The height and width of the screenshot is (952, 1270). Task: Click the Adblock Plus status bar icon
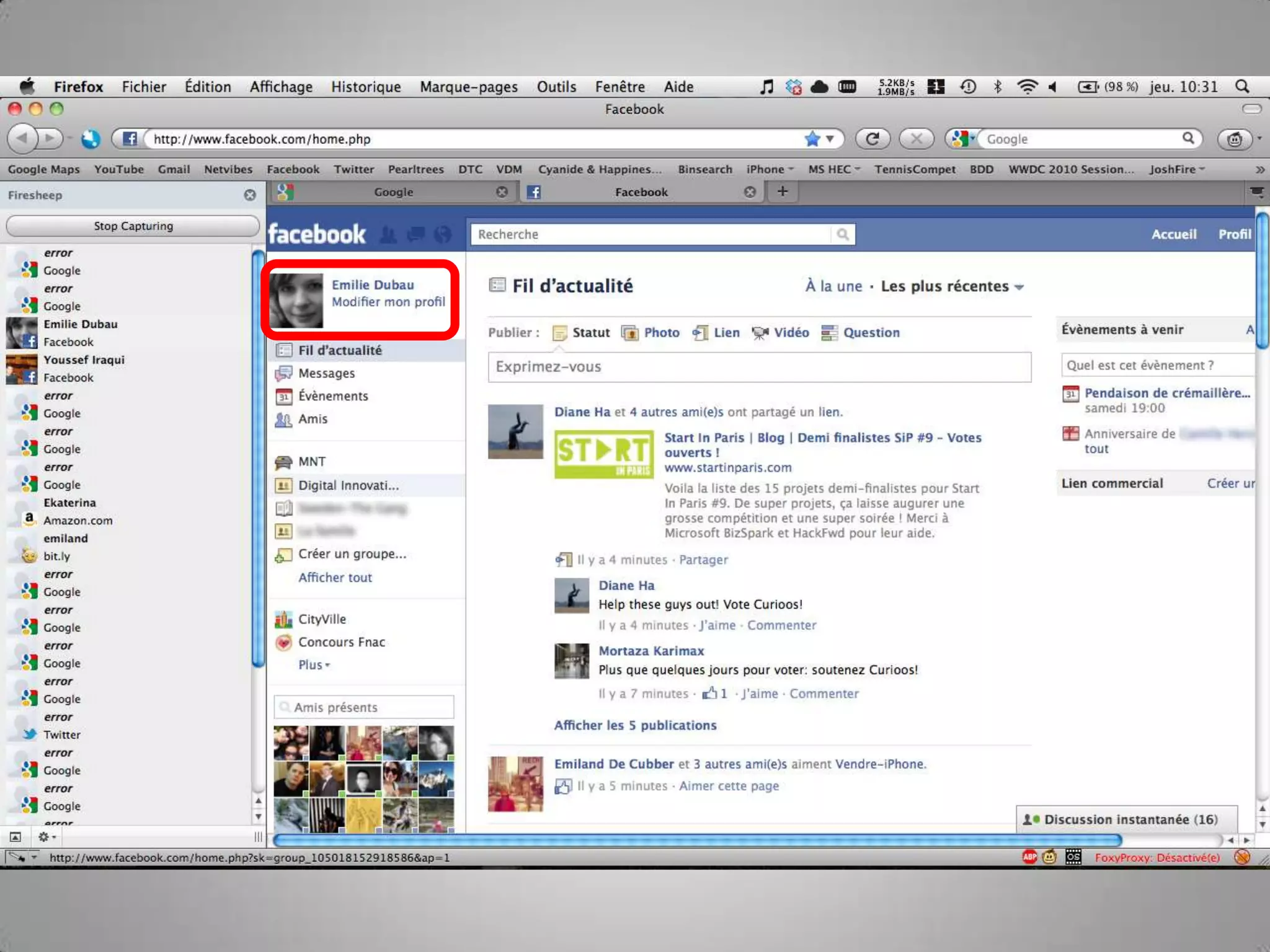(1029, 857)
